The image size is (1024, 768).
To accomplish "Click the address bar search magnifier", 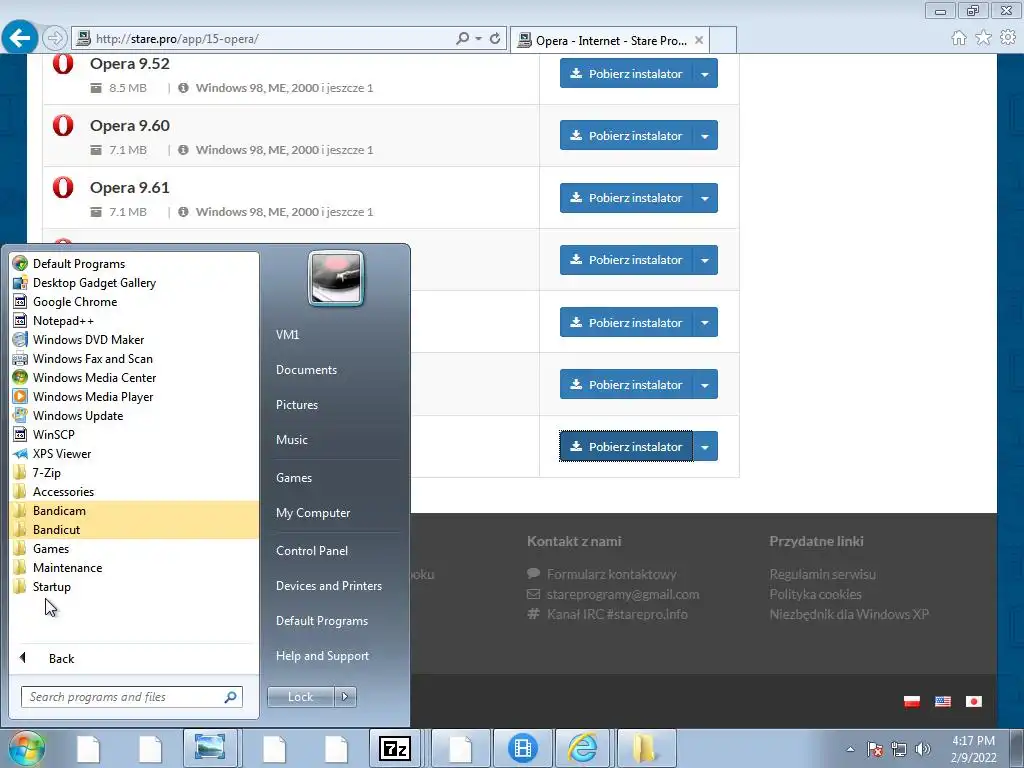I will click(x=462, y=39).
